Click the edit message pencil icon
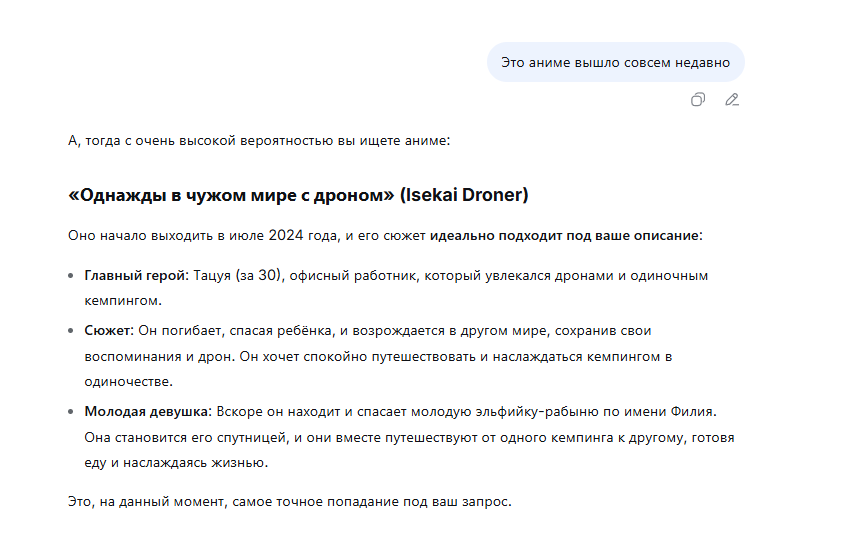 click(x=732, y=99)
